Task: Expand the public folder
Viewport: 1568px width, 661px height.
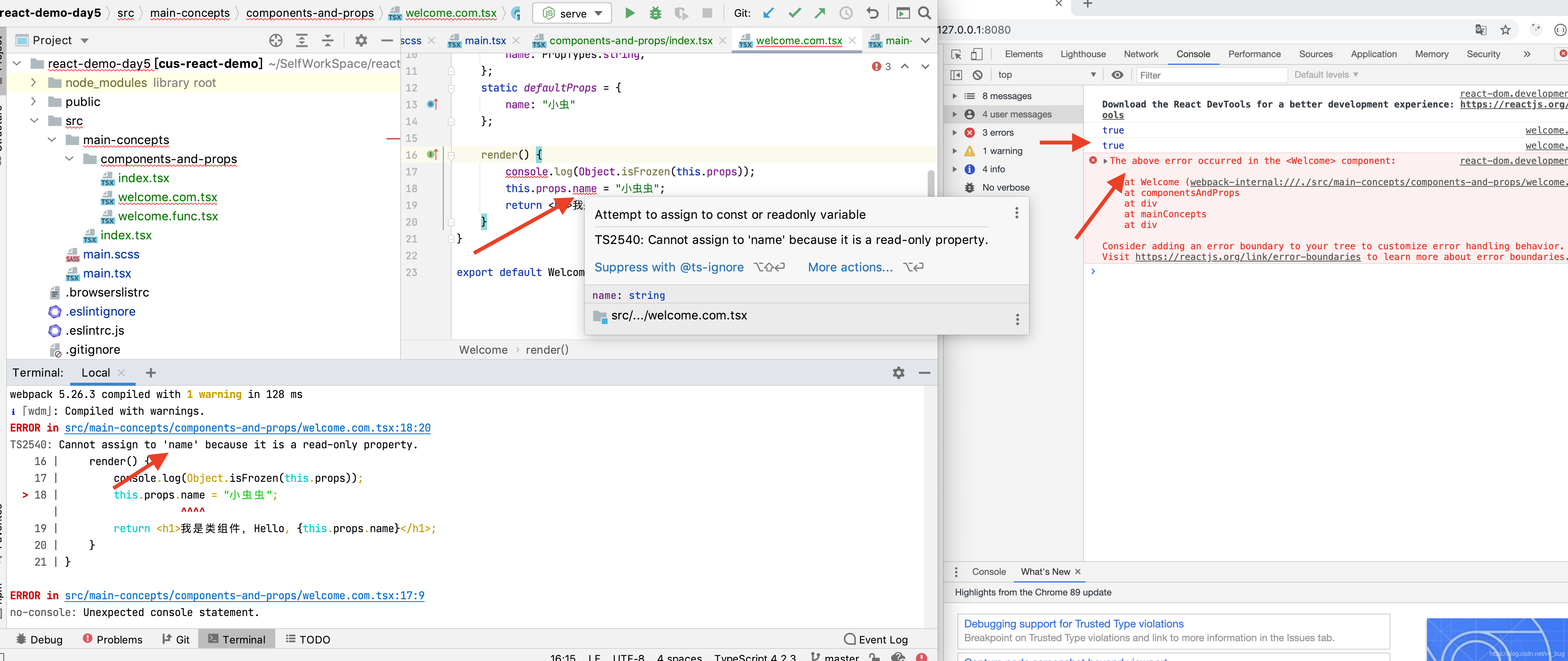Action: tap(34, 101)
